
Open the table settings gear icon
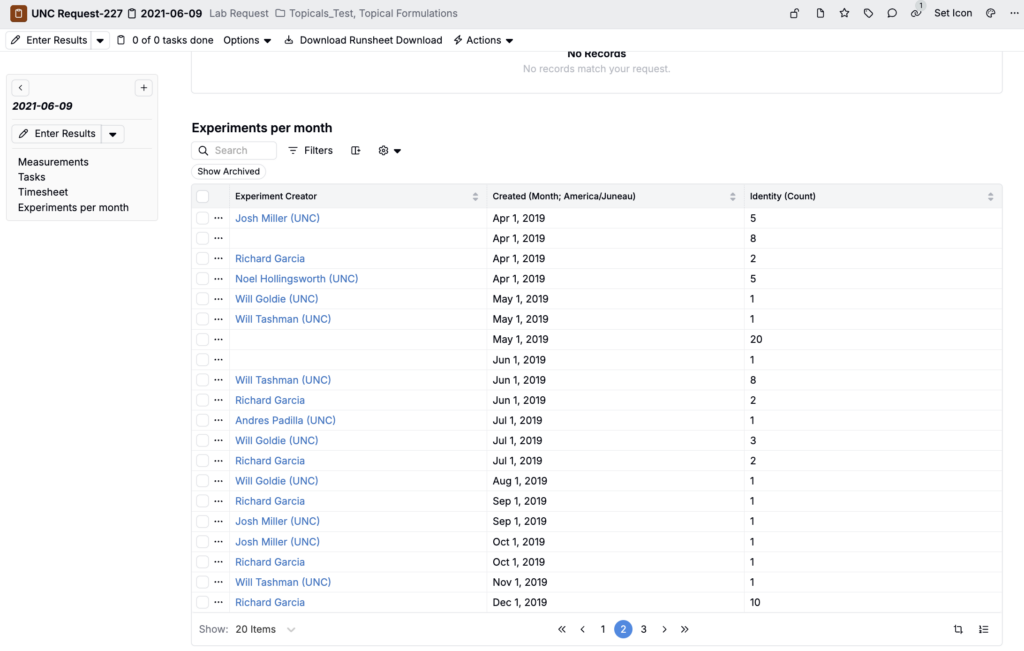pos(389,150)
